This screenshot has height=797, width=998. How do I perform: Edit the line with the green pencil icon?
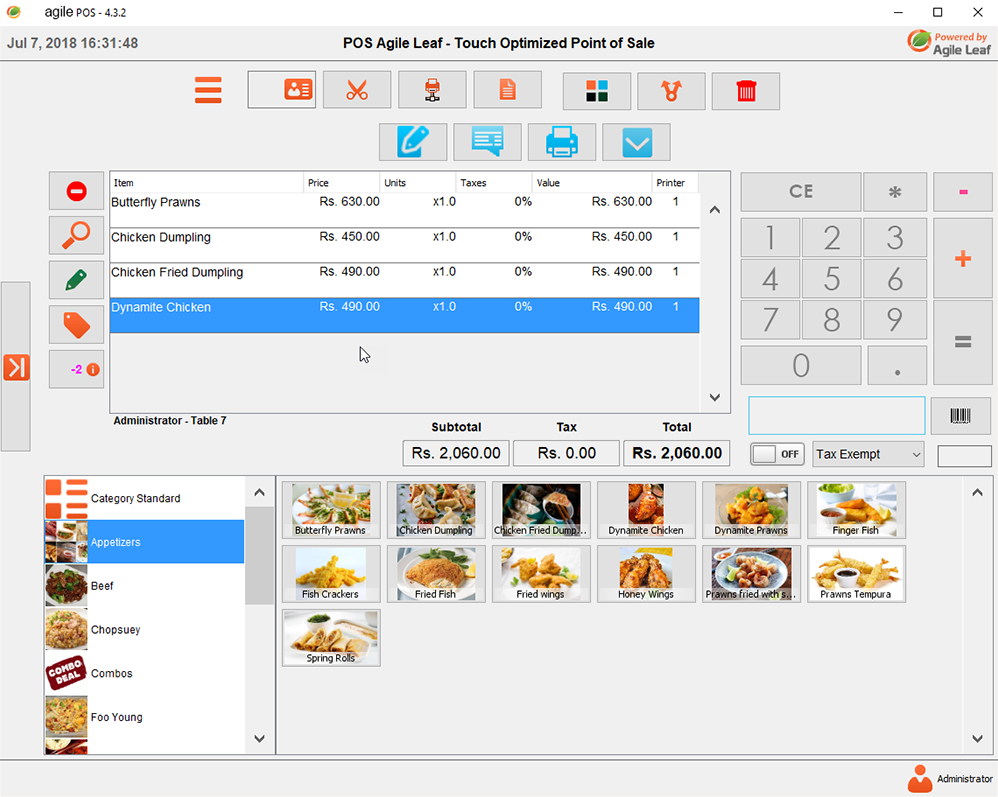(76, 280)
